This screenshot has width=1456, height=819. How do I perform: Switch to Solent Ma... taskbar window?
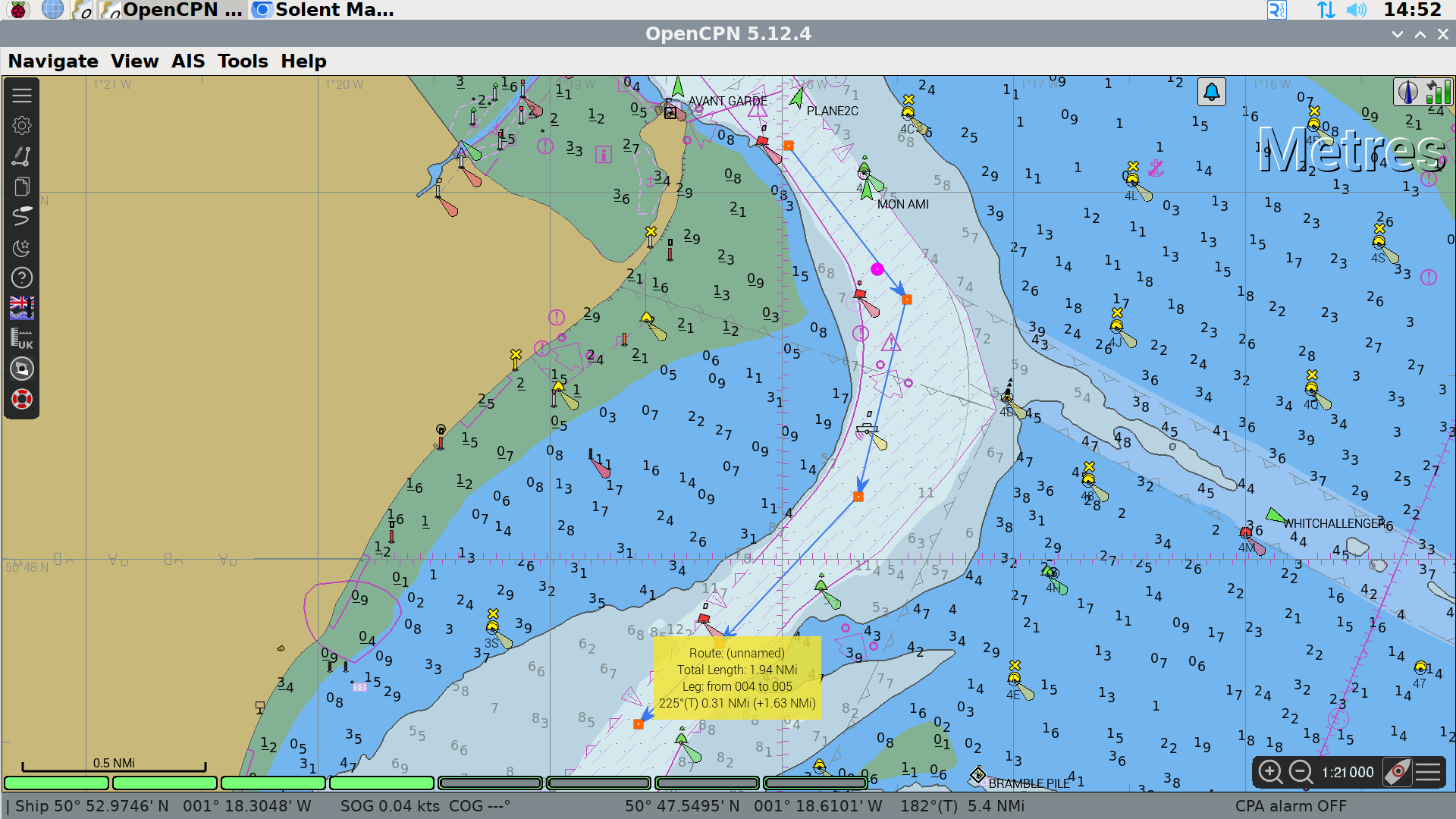[x=324, y=10]
